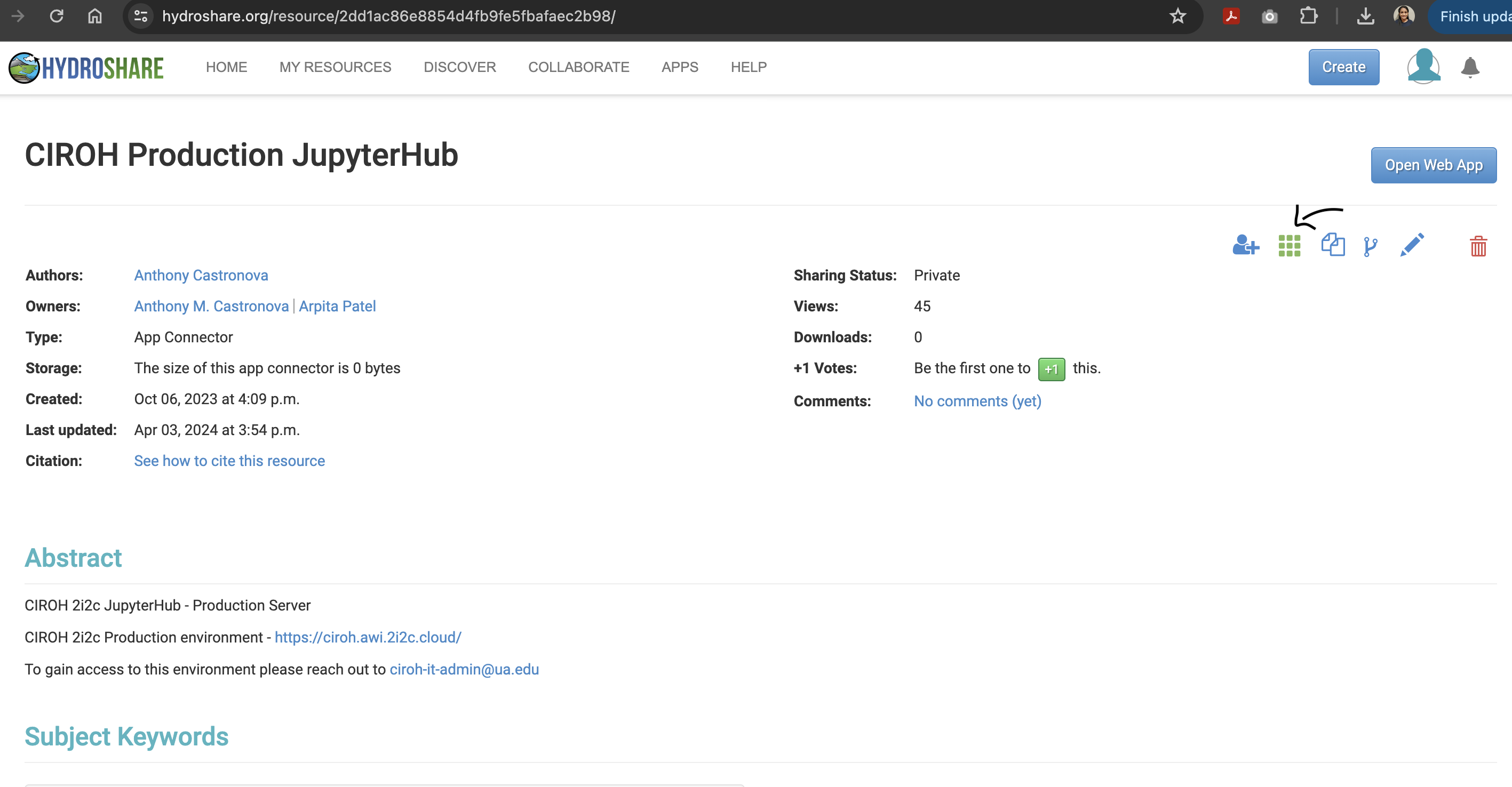Click the Manage access user-plus icon

[x=1246, y=245]
